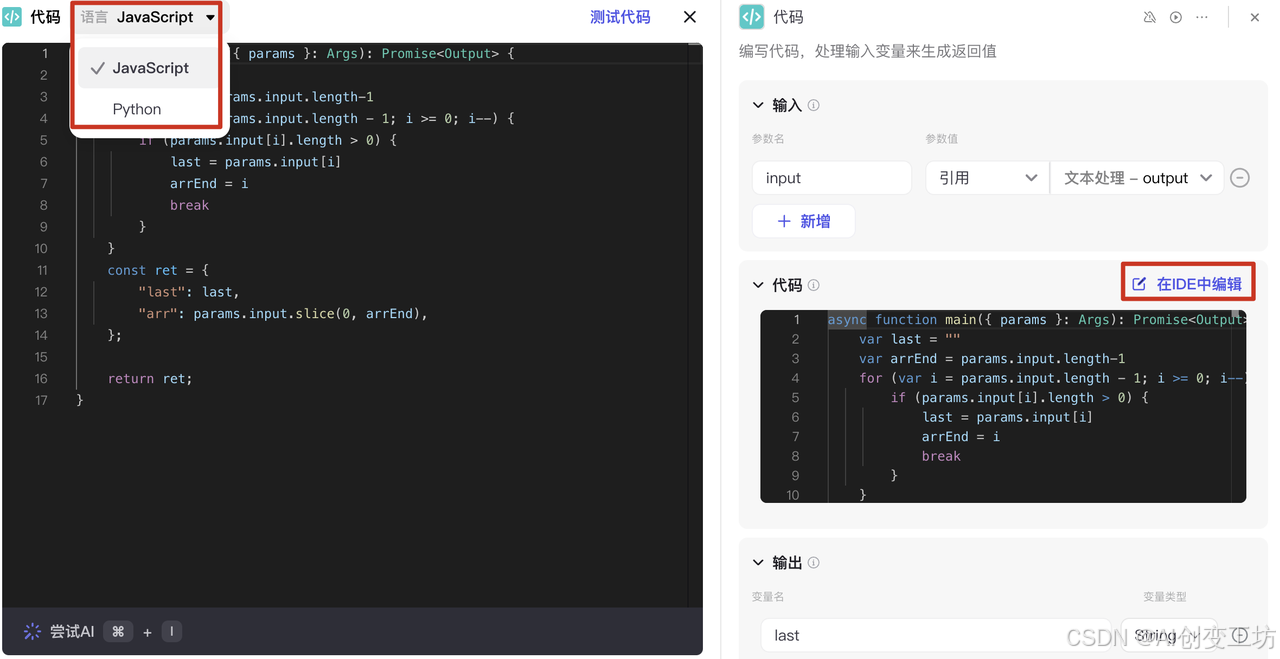Viewport: 1280px width, 659px height.
Task: Click 在IDE中编辑 button
Action: point(1187,284)
